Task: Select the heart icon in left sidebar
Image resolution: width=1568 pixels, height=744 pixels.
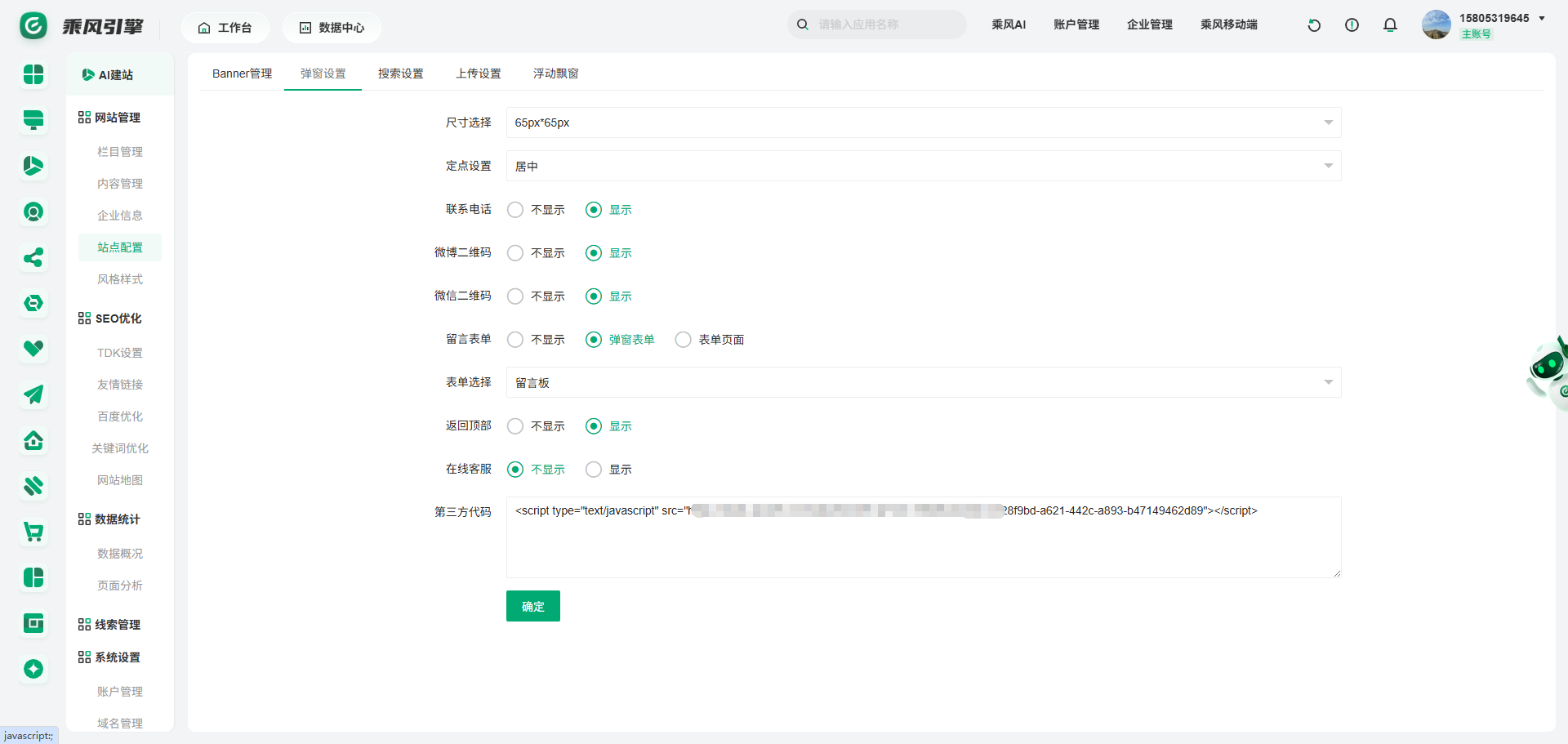Action: [x=33, y=349]
